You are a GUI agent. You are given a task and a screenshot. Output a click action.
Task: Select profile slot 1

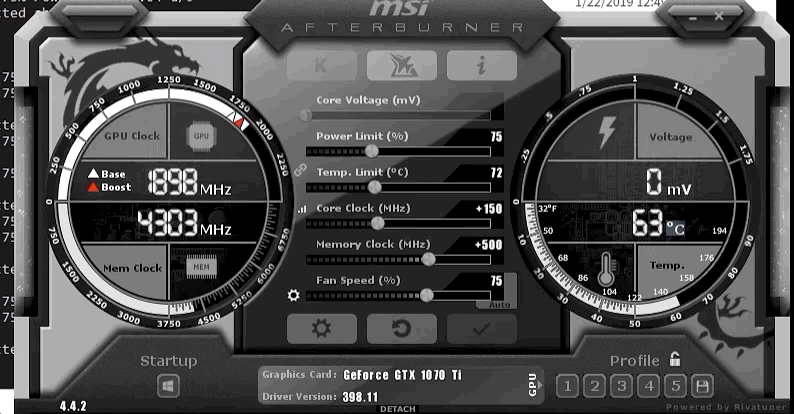(x=567, y=387)
